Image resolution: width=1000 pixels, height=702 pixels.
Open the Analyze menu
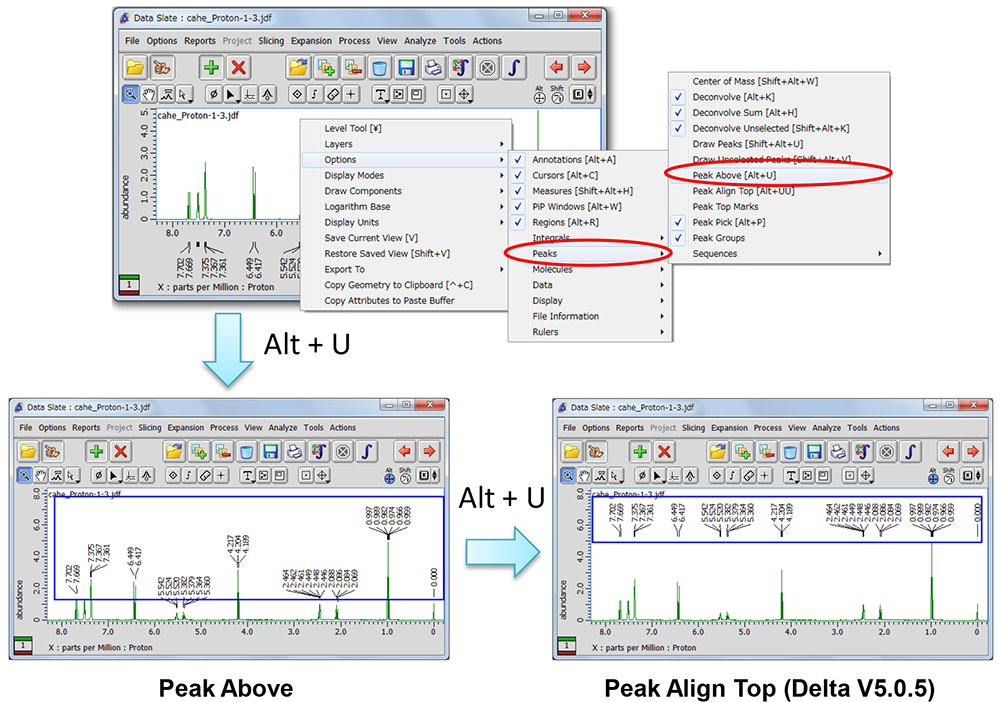pyautogui.click(x=420, y=41)
